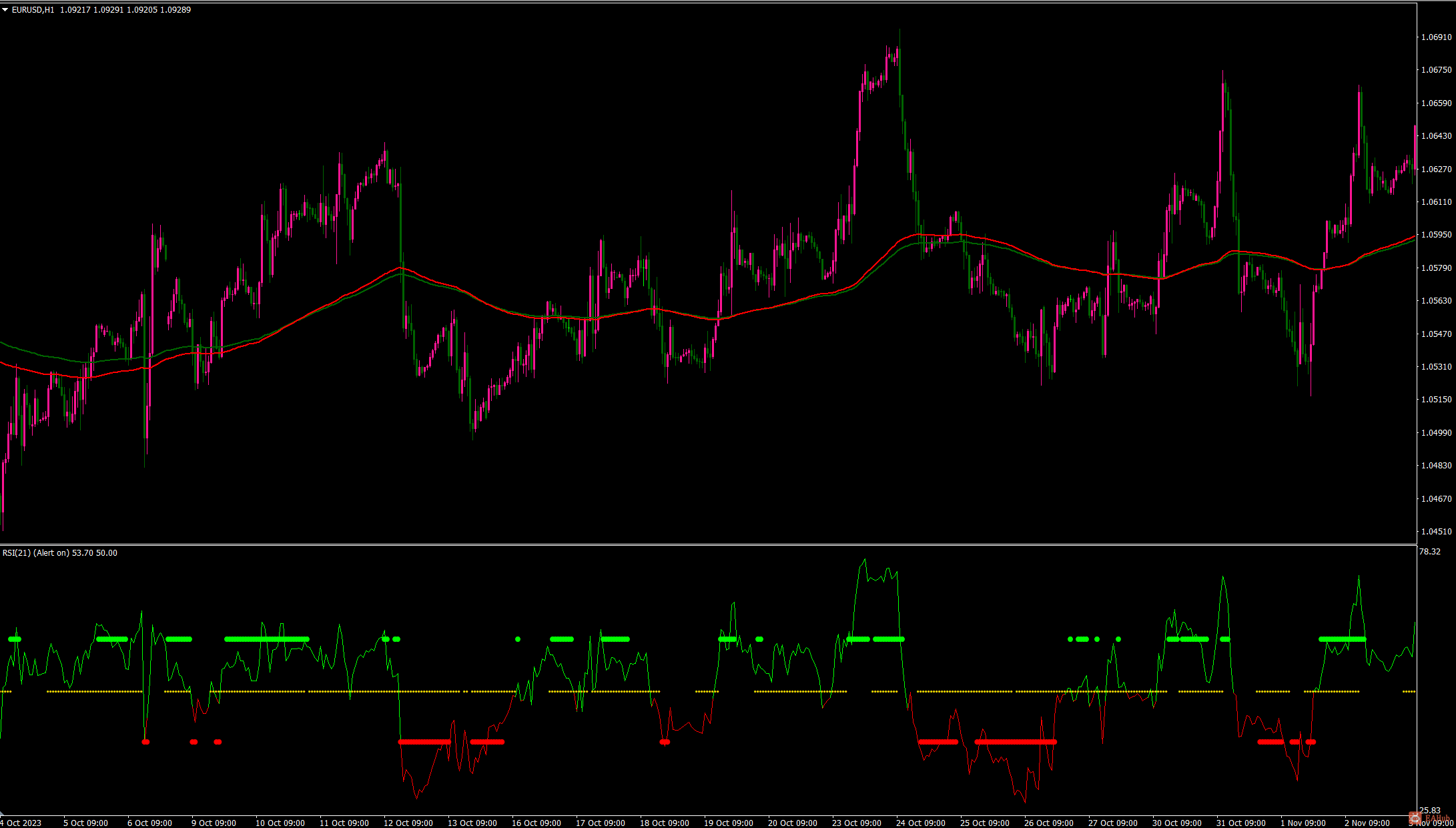This screenshot has height=828, width=1456.
Task: Select the 24 Oct 09:00 time label
Action: [x=920, y=823]
